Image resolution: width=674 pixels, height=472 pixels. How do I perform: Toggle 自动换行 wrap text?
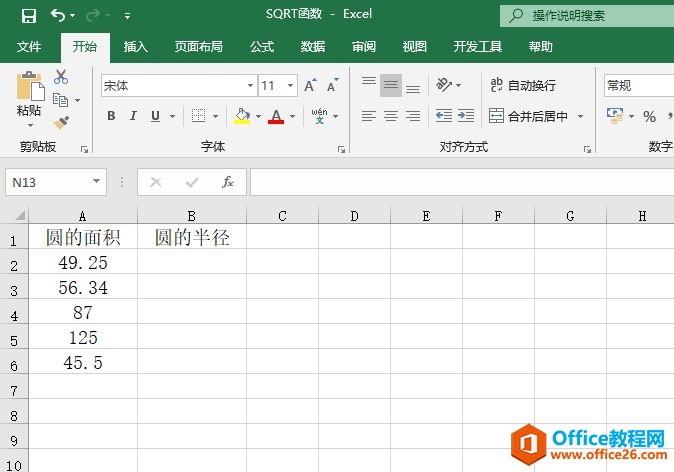523,86
